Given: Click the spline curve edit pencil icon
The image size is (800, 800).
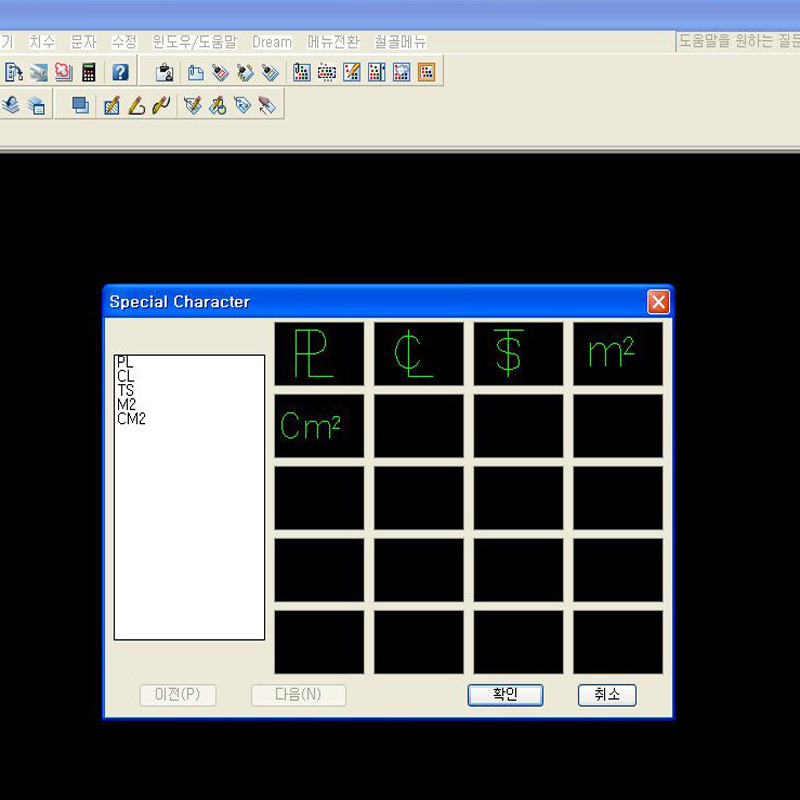Looking at the screenshot, I should (x=161, y=105).
